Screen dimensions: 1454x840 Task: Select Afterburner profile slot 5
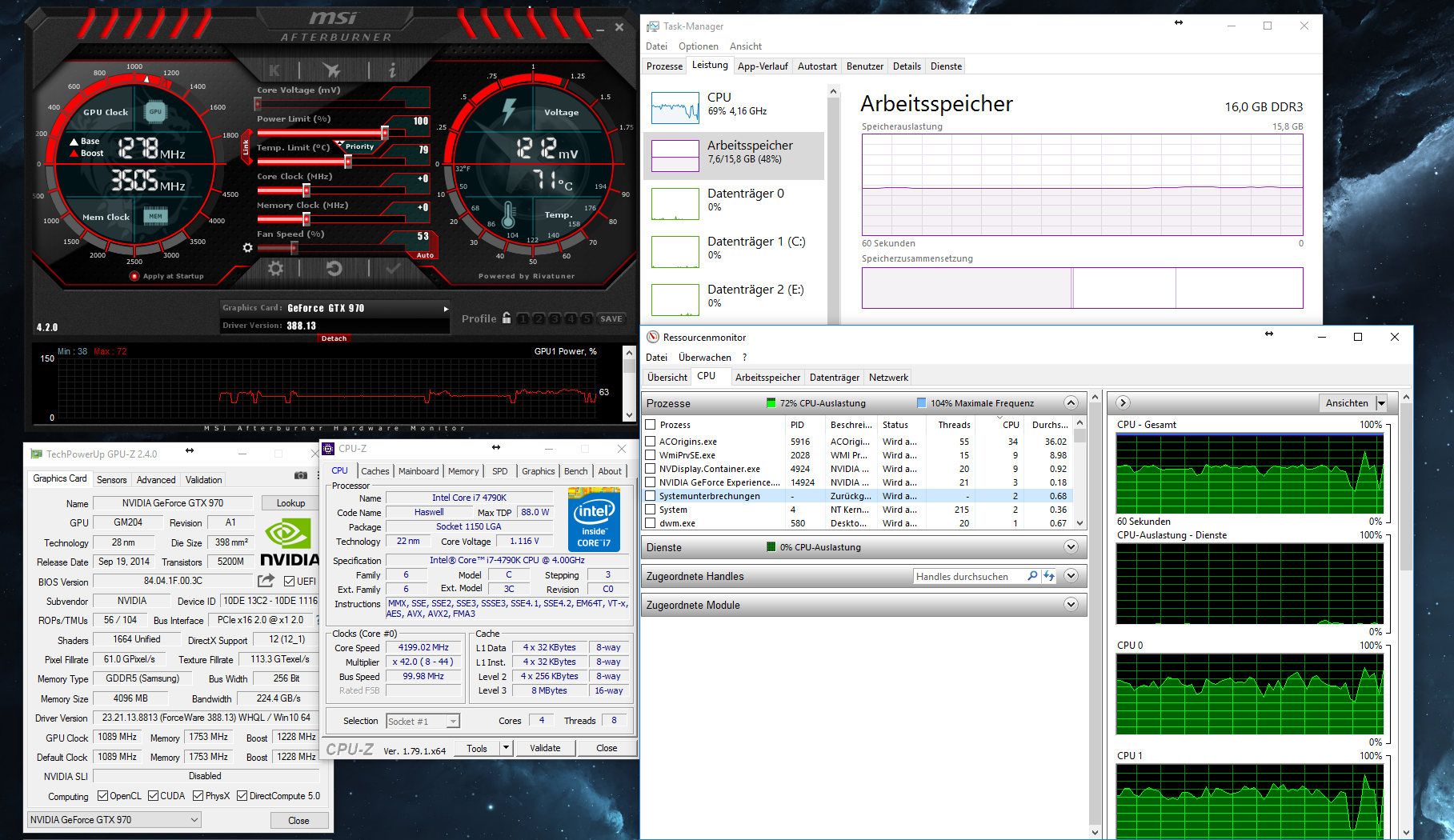tap(587, 318)
